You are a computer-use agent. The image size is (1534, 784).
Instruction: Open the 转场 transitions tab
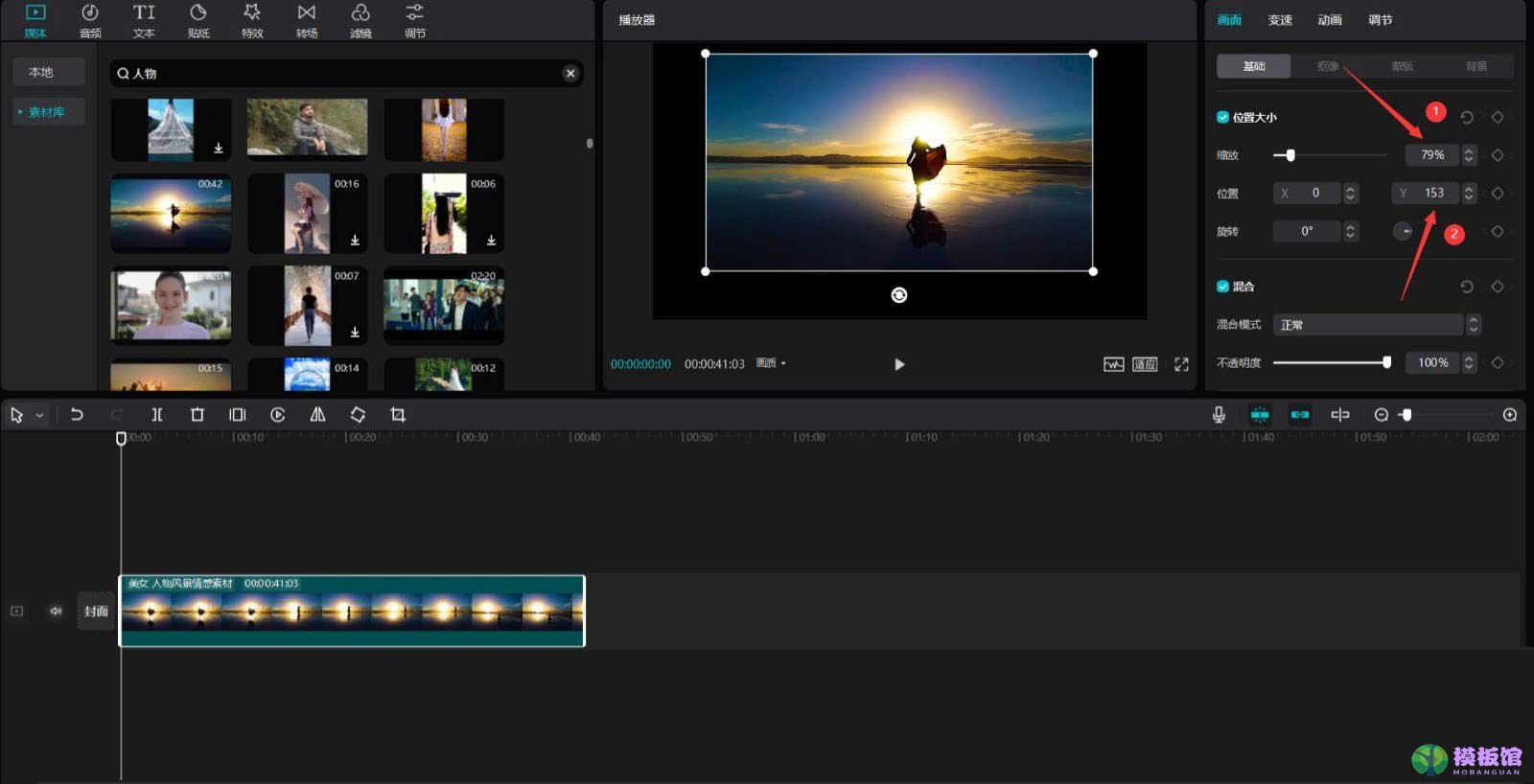tap(307, 20)
